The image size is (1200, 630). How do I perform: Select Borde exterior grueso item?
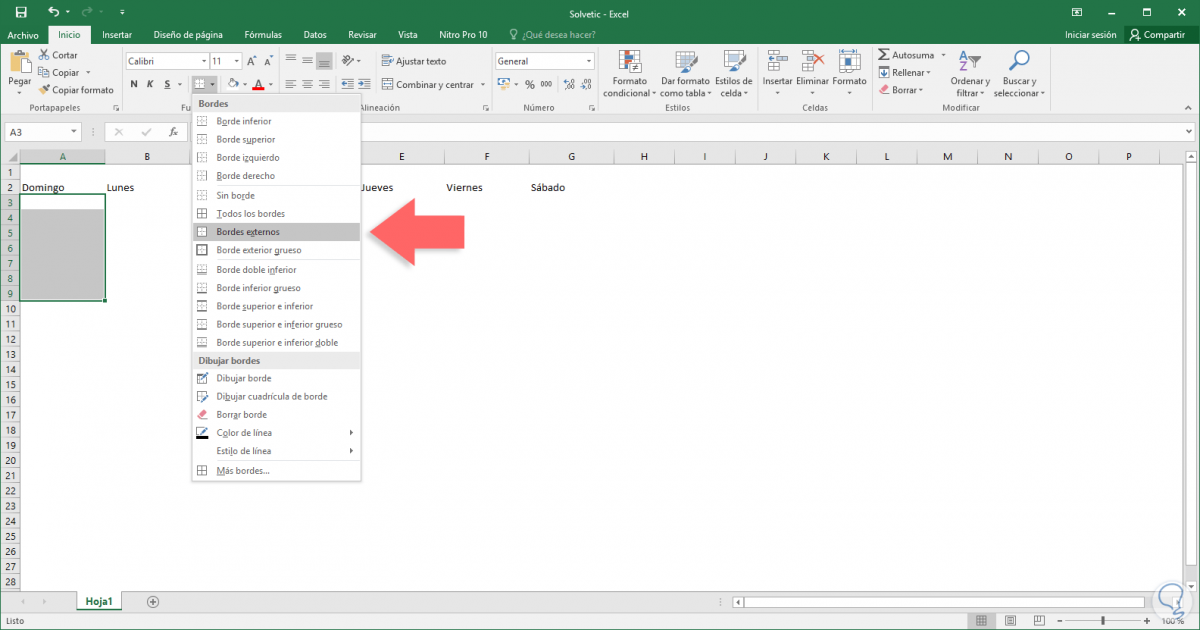click(276, 250)
